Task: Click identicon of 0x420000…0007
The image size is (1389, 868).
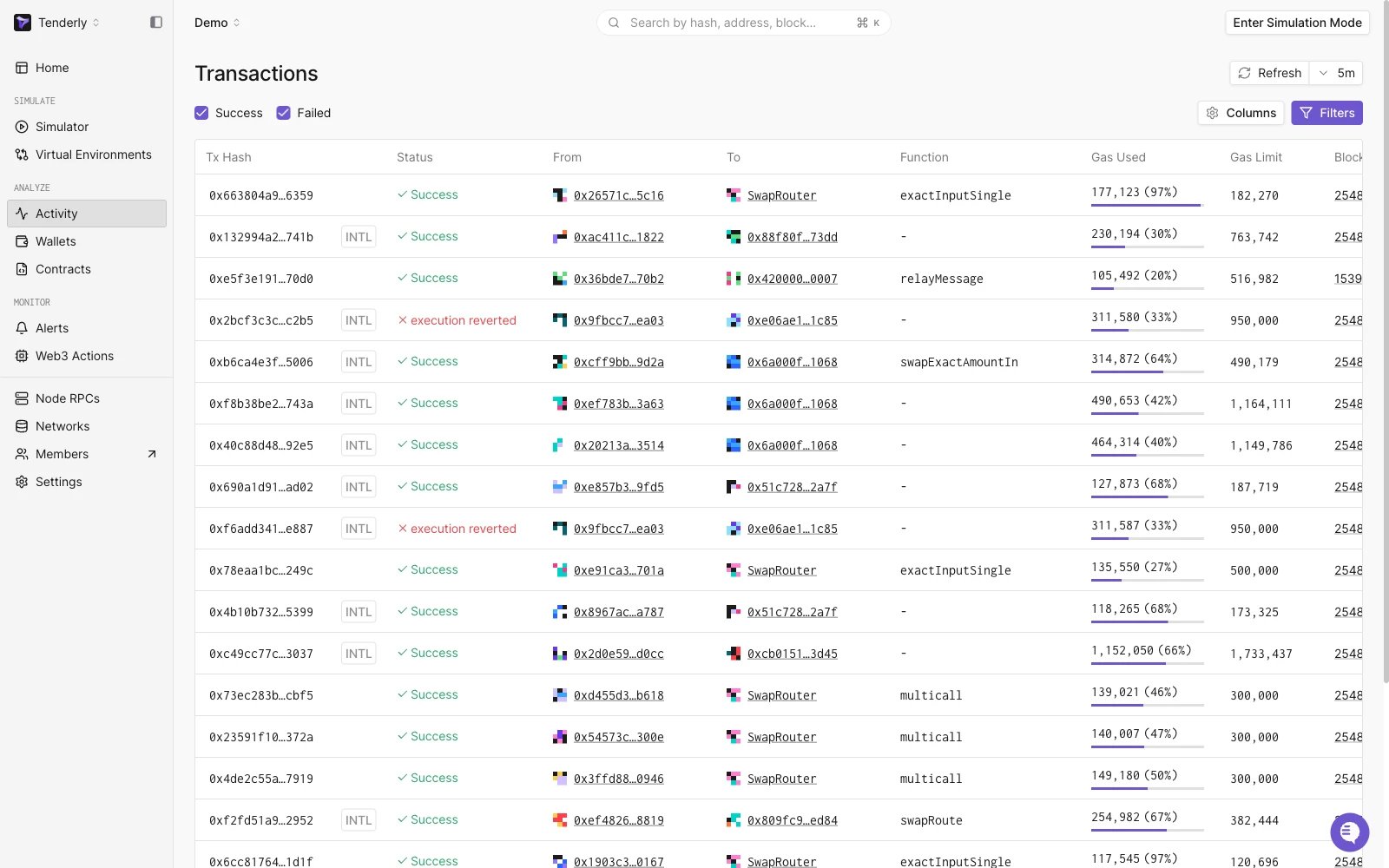Action: click(x=734, y=279)
